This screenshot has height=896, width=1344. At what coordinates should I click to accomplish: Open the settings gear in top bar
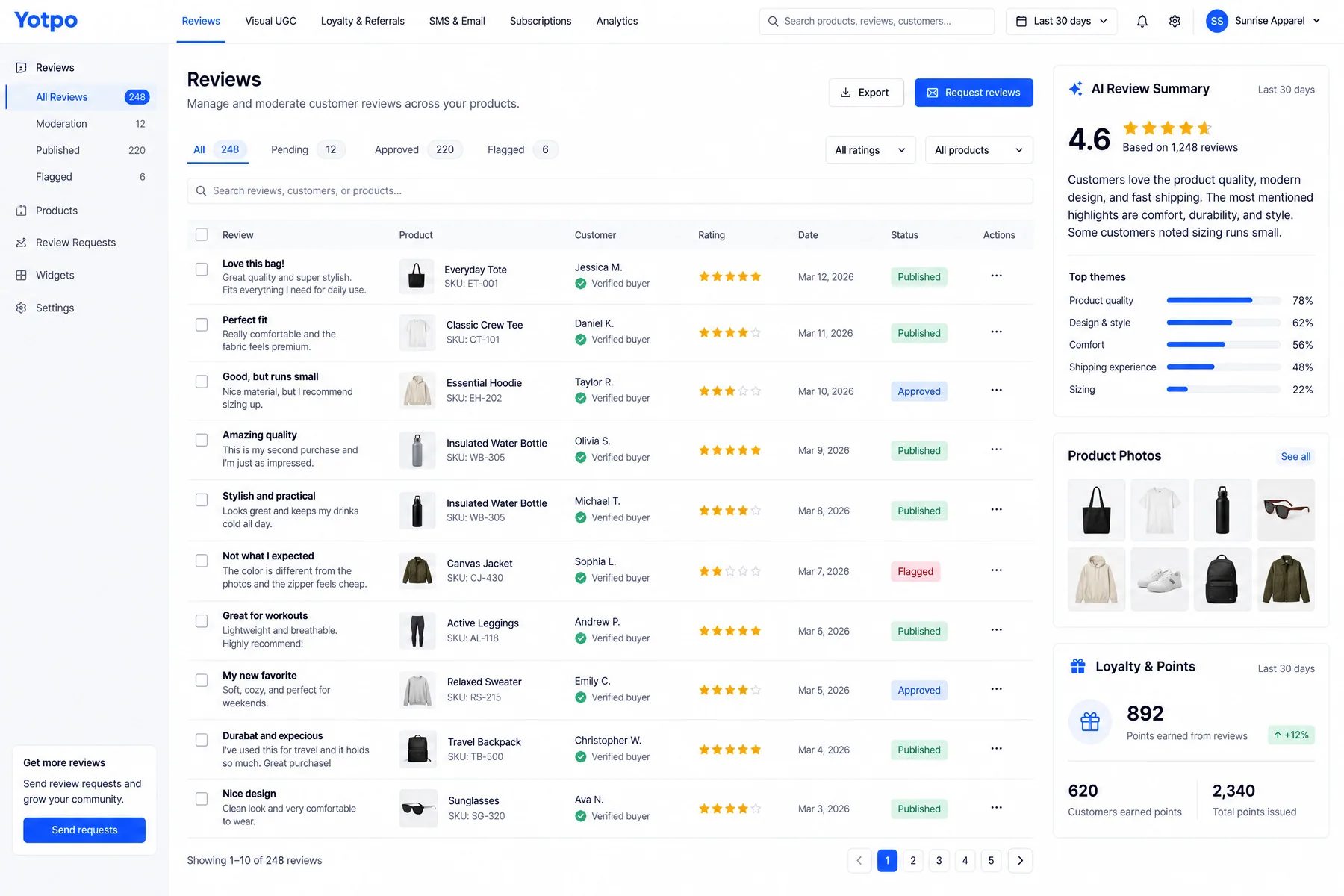coord(1175,21)
